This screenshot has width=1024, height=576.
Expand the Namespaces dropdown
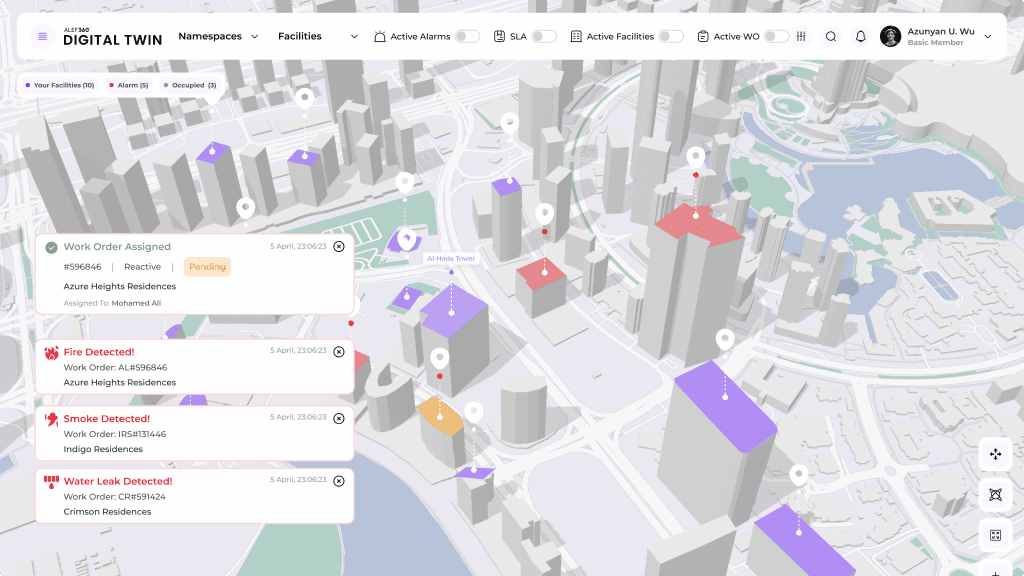pyautogui.click(x=218, y=37)
